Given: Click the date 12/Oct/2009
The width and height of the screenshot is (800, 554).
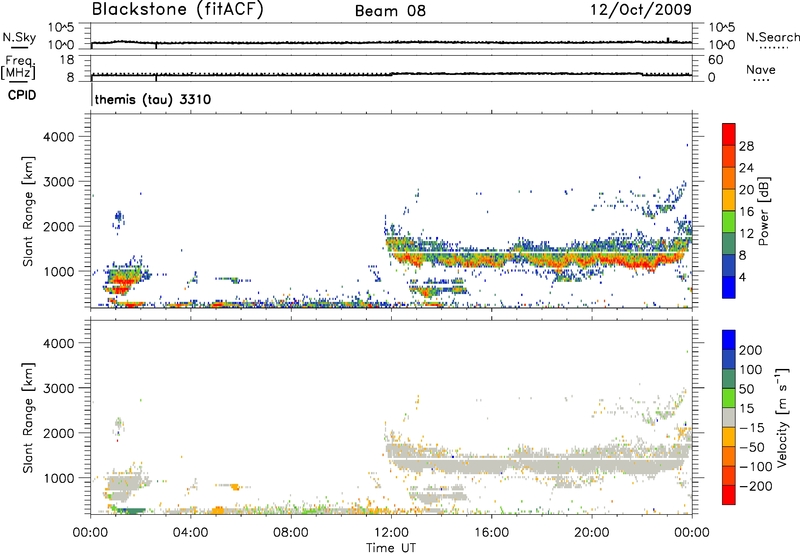Looking at the screenshot, I should 641,10.
